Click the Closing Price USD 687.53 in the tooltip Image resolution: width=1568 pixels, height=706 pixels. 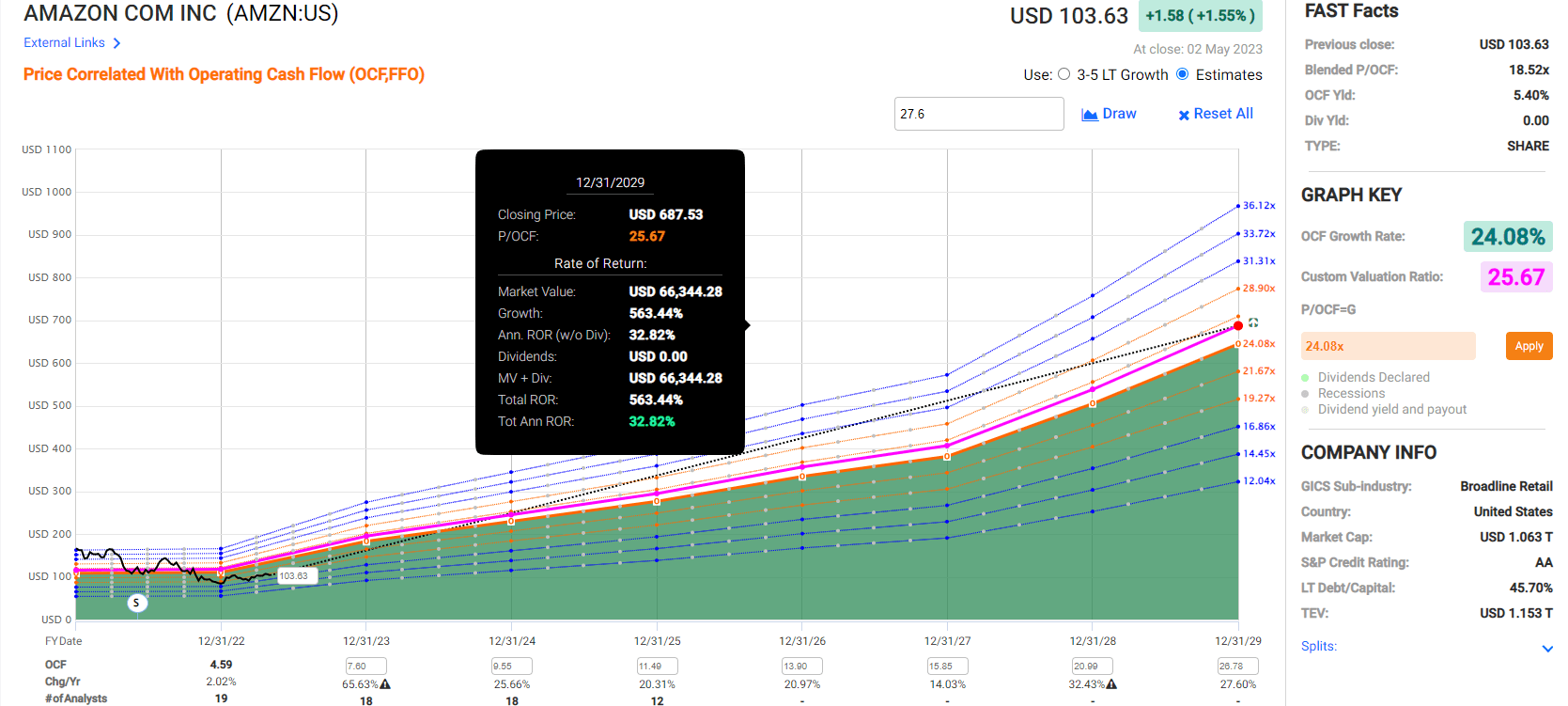coord(666,214)
